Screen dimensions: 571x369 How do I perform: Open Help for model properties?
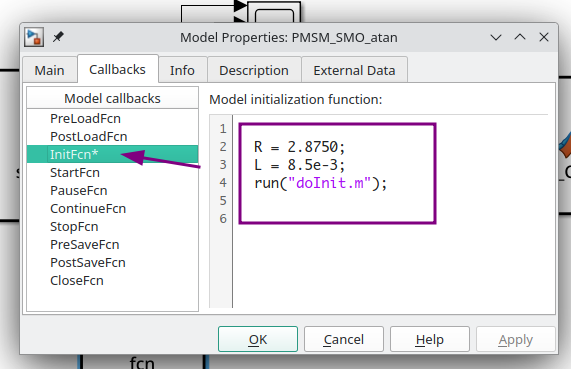click(430, 339)
